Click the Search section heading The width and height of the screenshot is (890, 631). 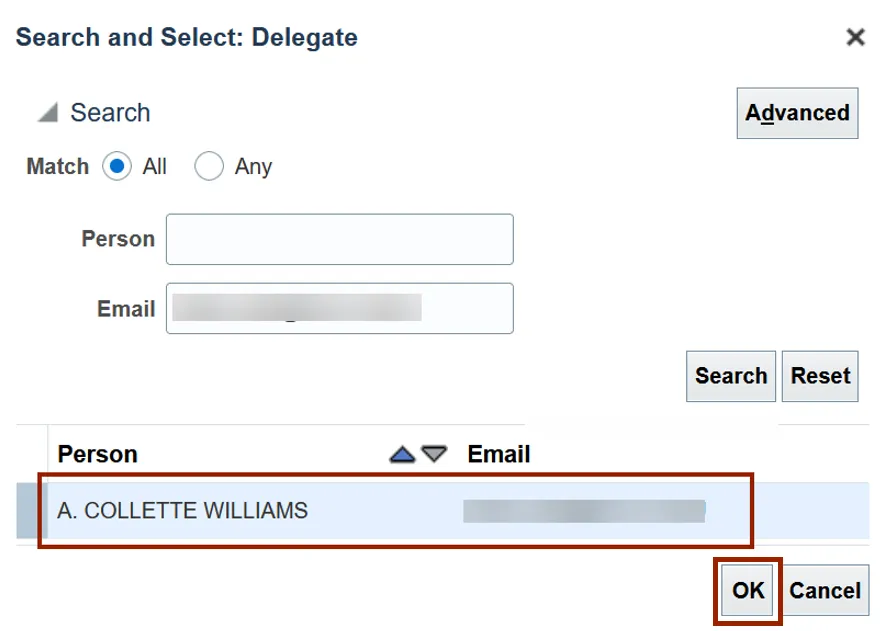[x=110, y=113]
